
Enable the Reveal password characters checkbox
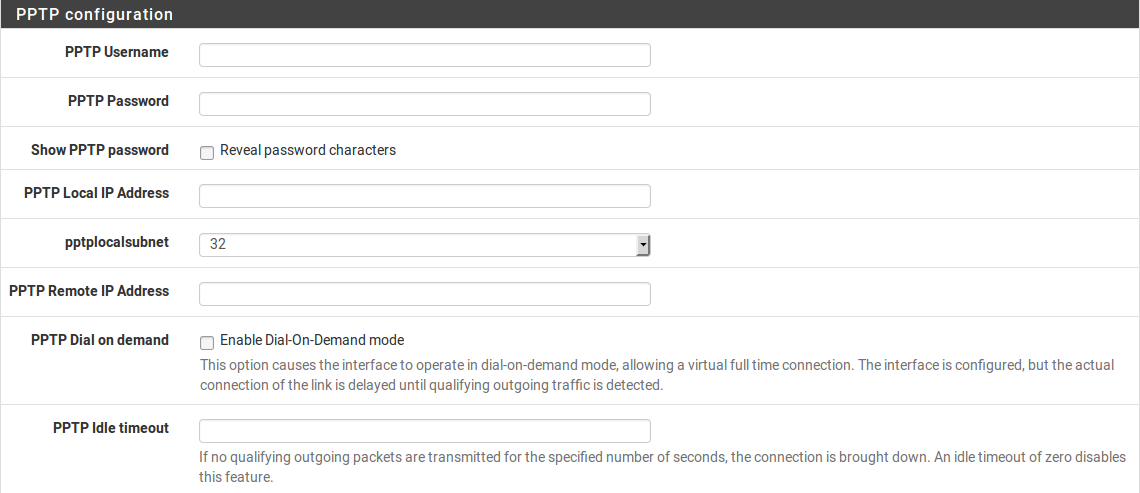coord(207,152)
